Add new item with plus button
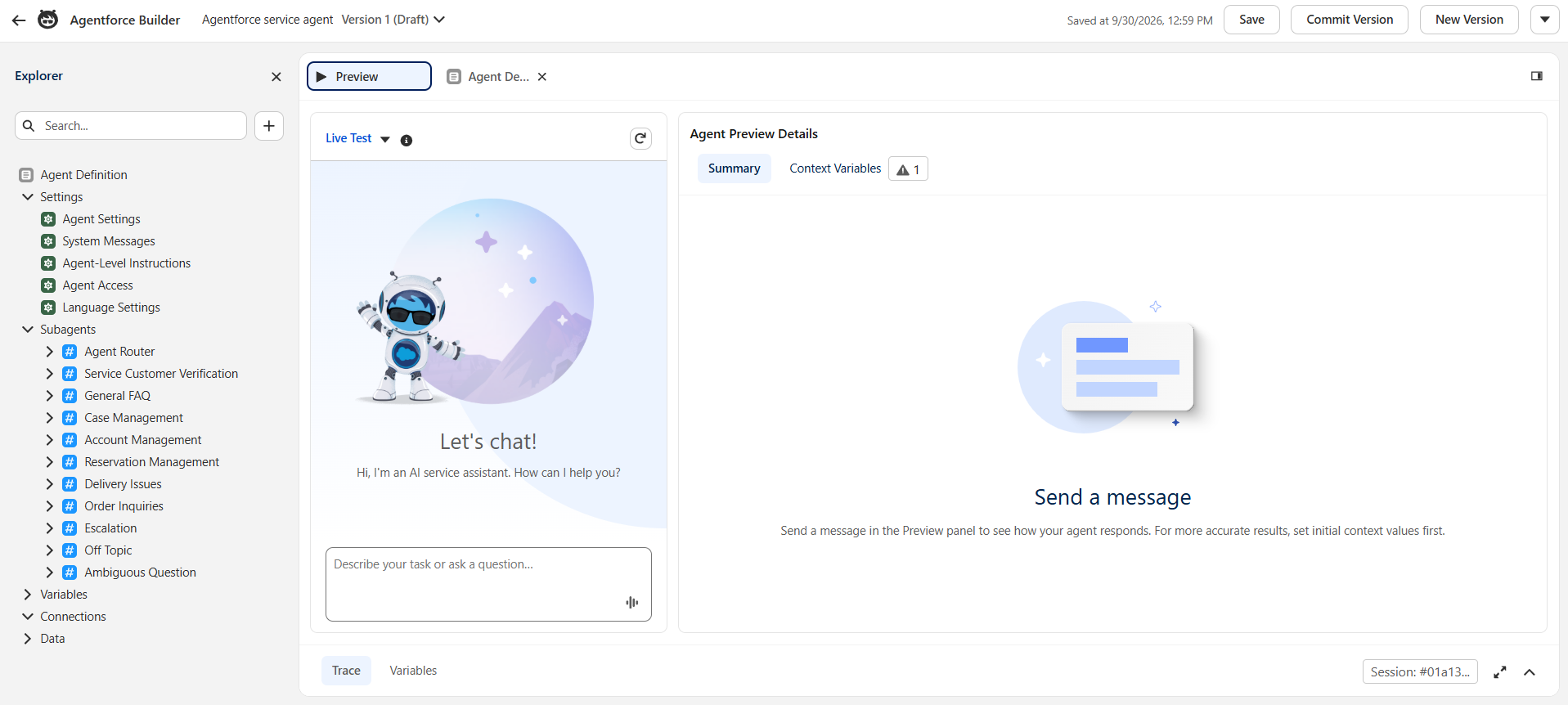1568x705 pixels. pyautogui.click(x=269, y=126)
